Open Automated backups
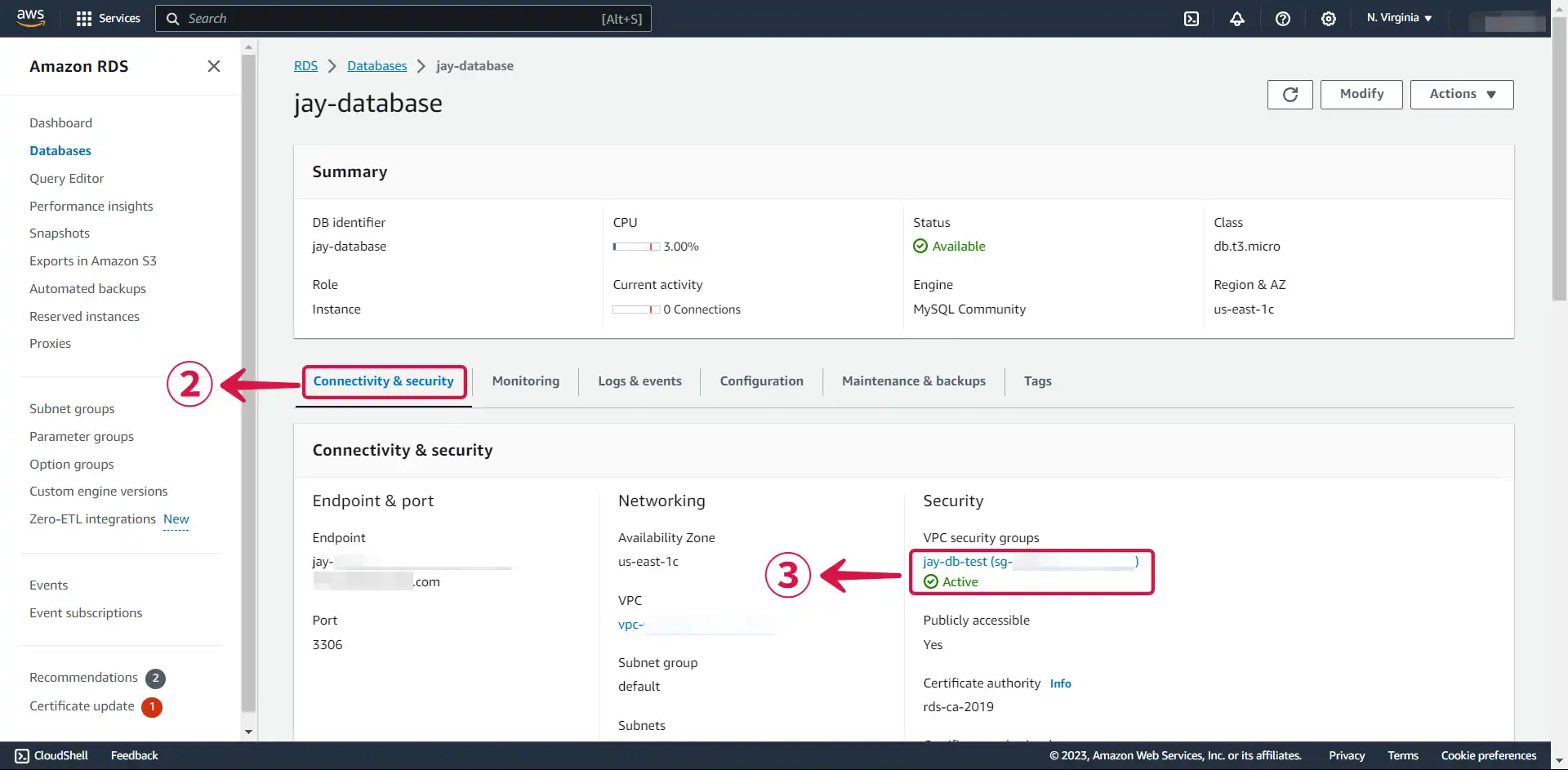 88,289
